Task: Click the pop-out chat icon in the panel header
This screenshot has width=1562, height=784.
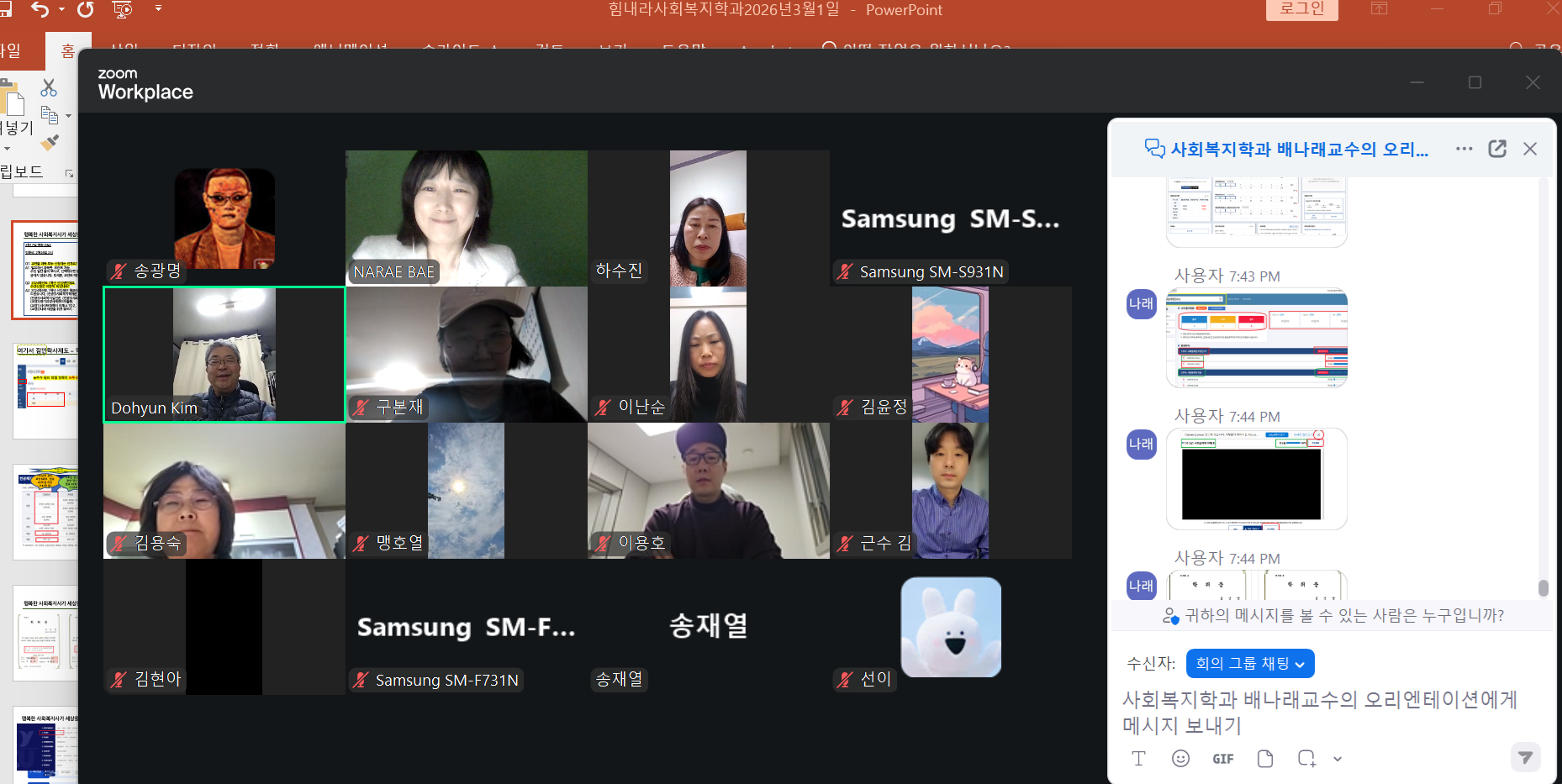Action: 1497,149
